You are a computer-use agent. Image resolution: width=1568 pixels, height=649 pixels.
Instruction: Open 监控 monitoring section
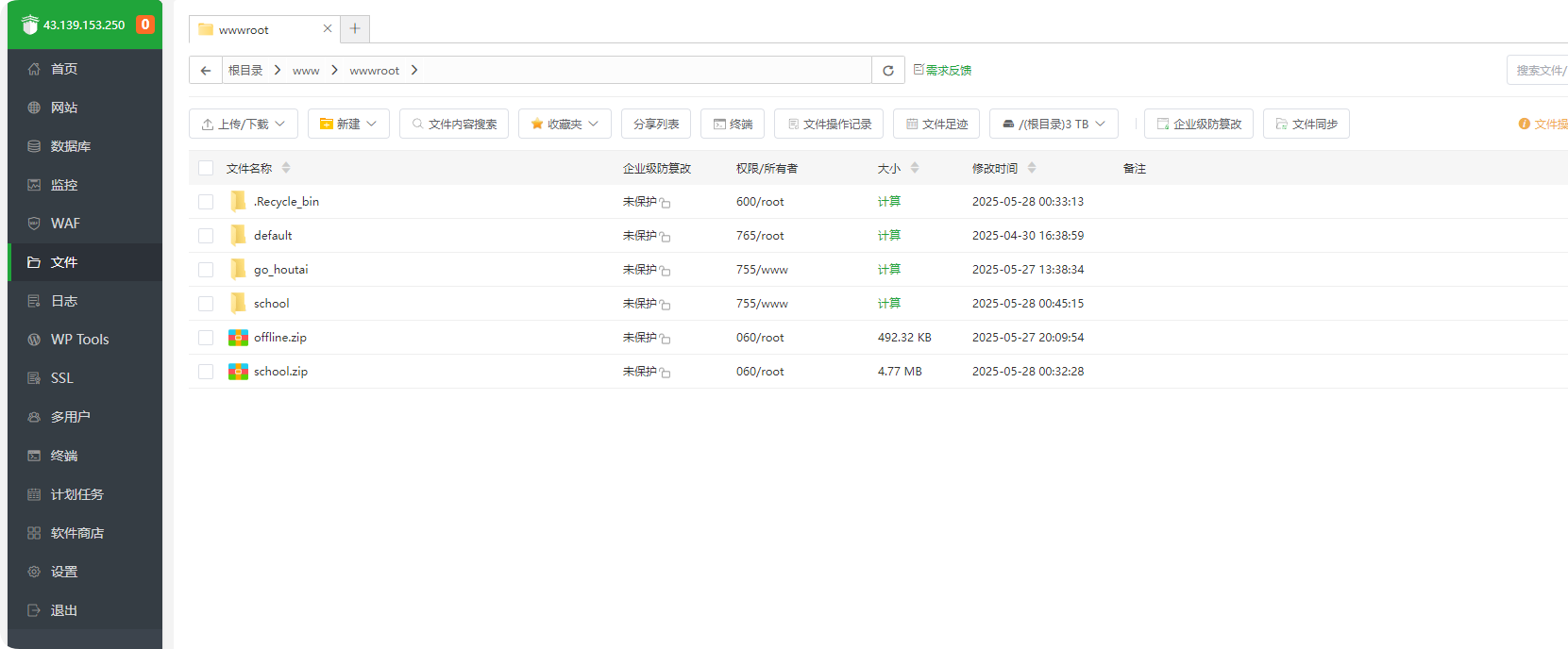pyautogui.click(x=85, y=185)
